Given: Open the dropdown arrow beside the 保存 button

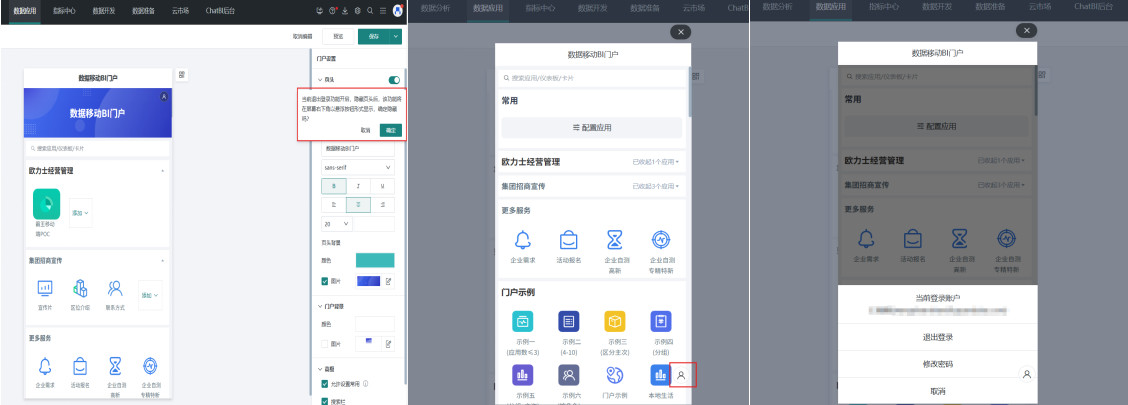Looking at the screenshot, I should click(x=396, y=36).
